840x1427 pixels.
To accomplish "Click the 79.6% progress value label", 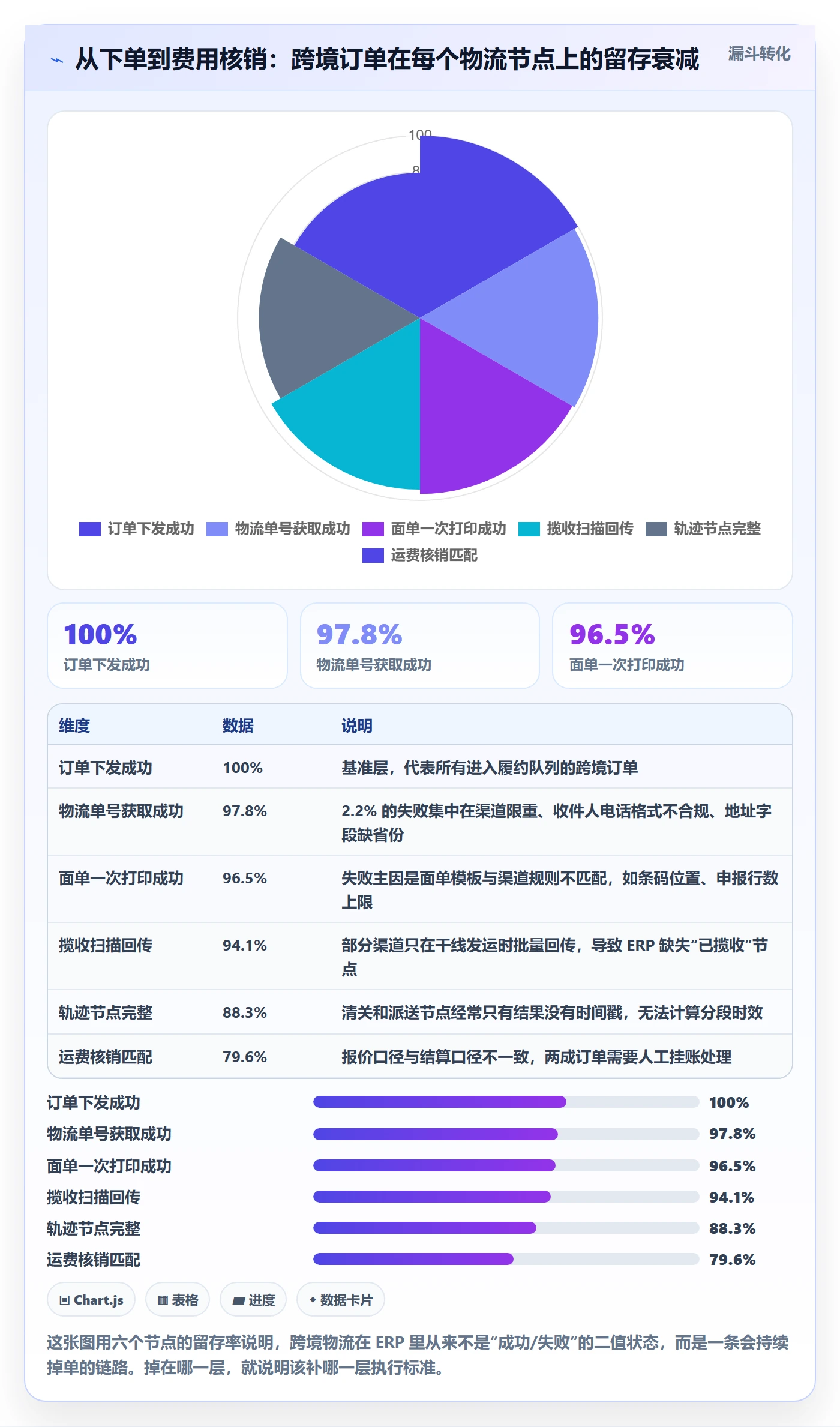I will (x=732, y=1260).
